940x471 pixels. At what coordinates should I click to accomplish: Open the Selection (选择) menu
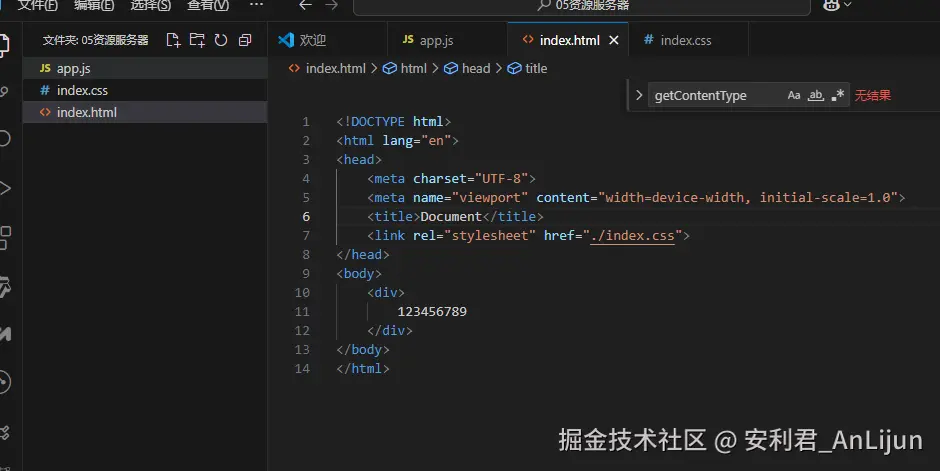(x=150, y=5)
